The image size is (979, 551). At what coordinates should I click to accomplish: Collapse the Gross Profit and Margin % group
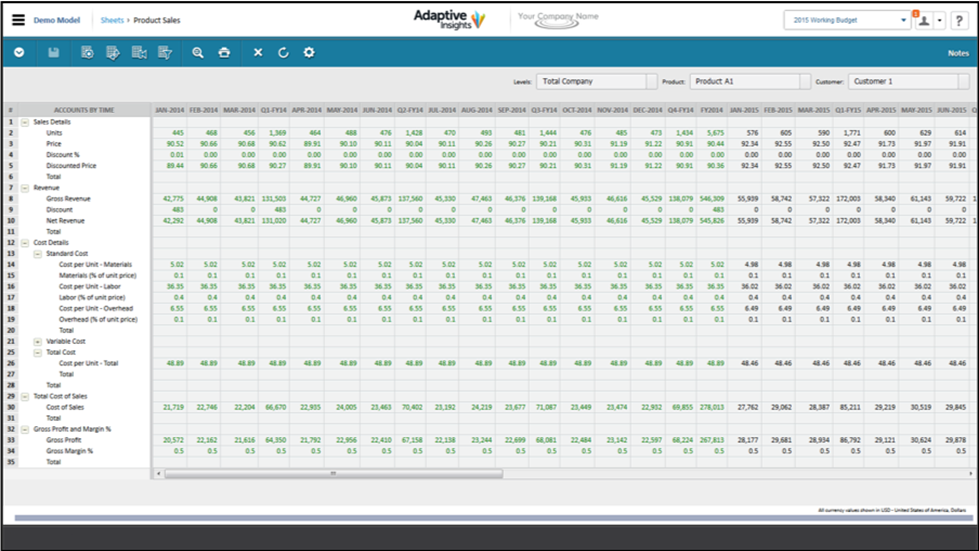[x=25, y=429]
